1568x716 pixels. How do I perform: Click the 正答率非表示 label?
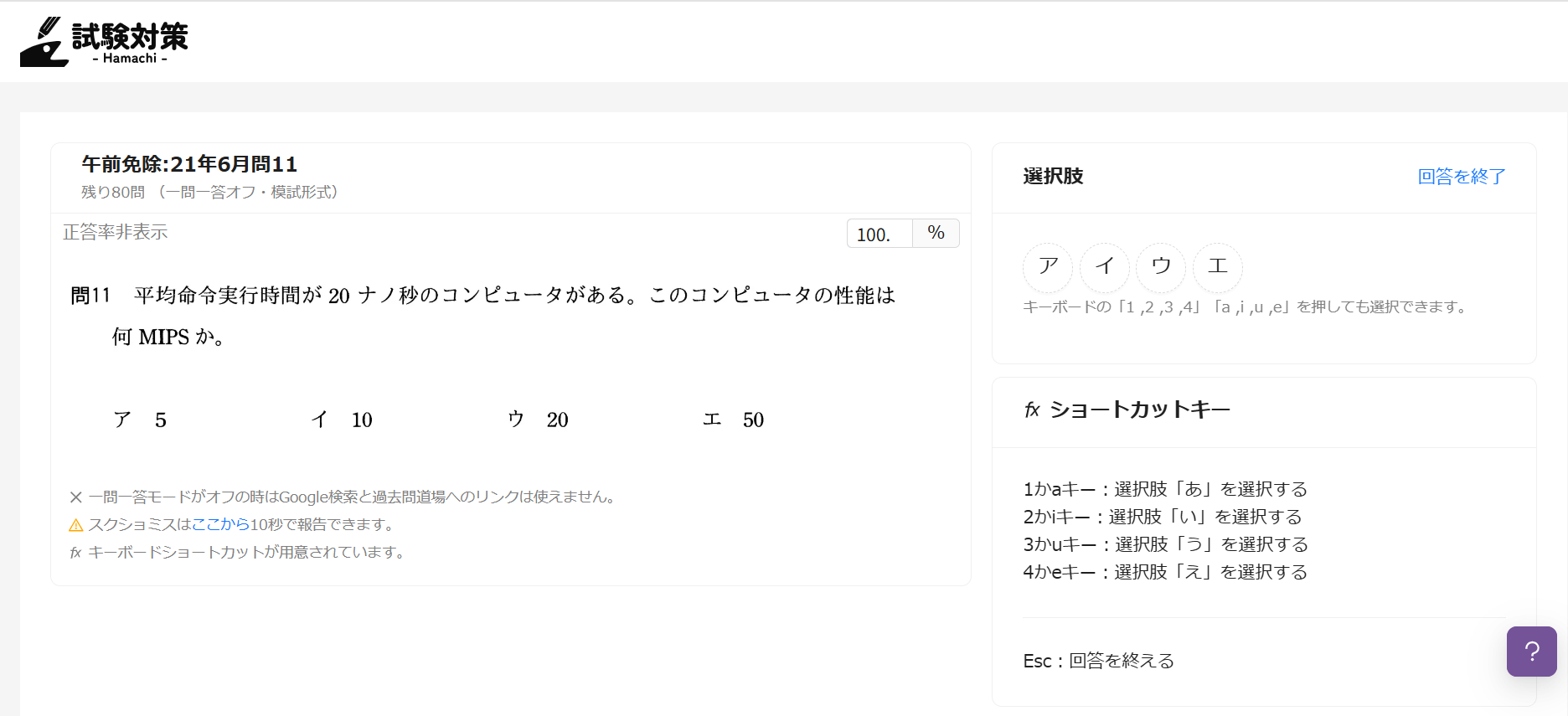click(116, 232)
